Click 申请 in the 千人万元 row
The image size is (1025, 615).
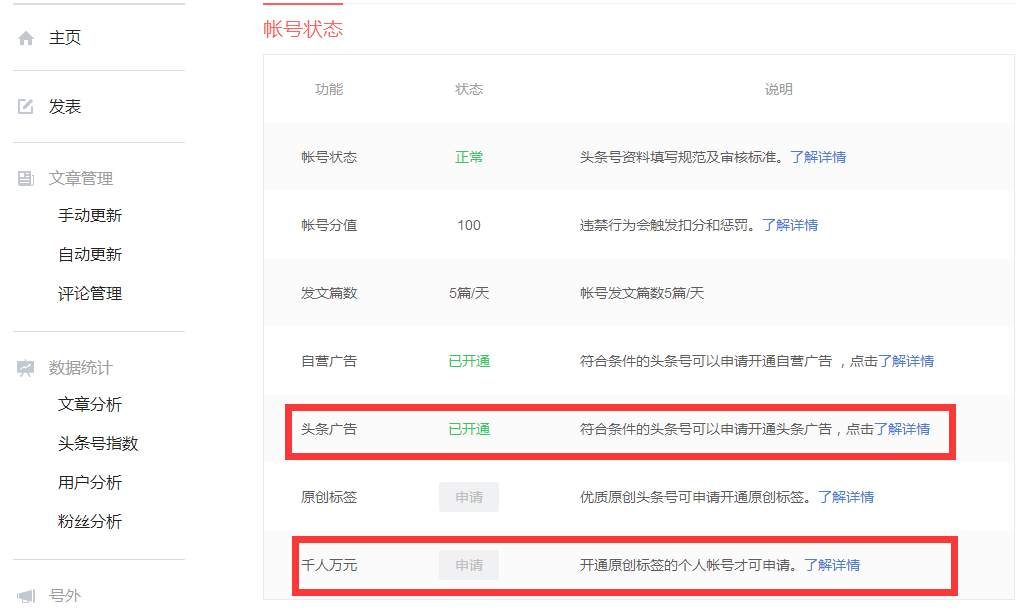468,564
